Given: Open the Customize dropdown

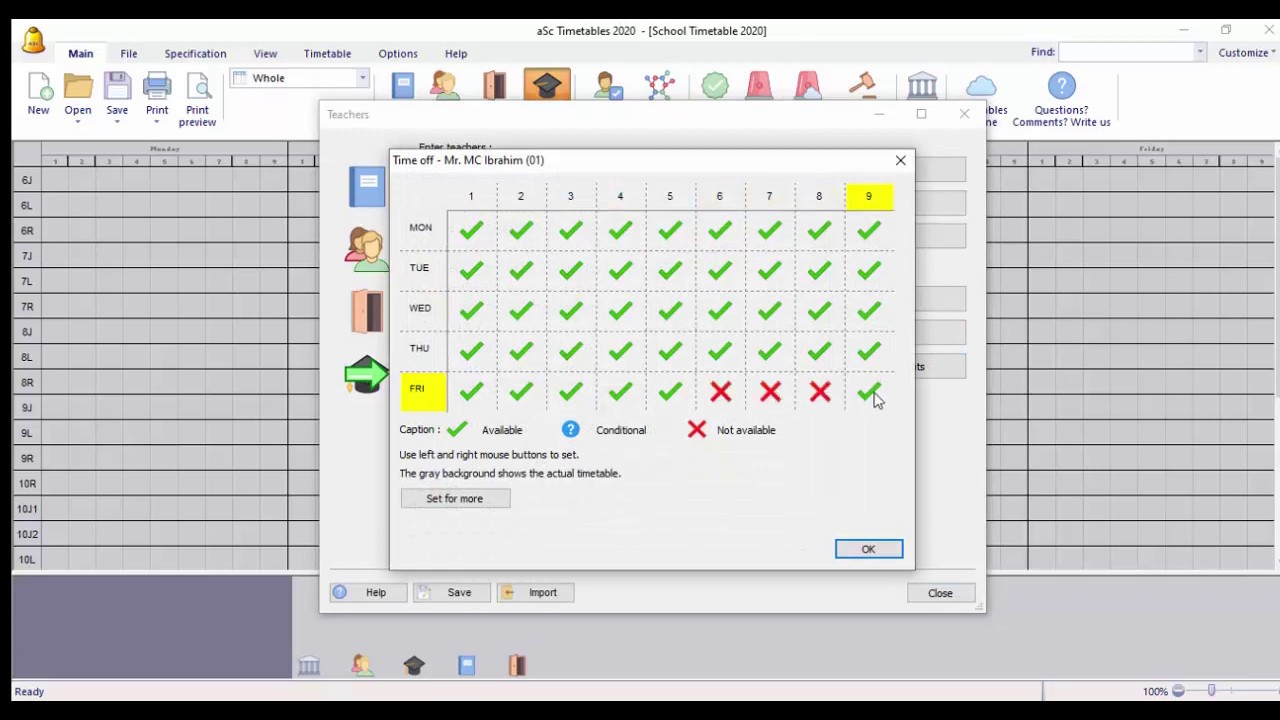Looking at the screenshot, I should pyautogui.click(x=1247, y=52).
